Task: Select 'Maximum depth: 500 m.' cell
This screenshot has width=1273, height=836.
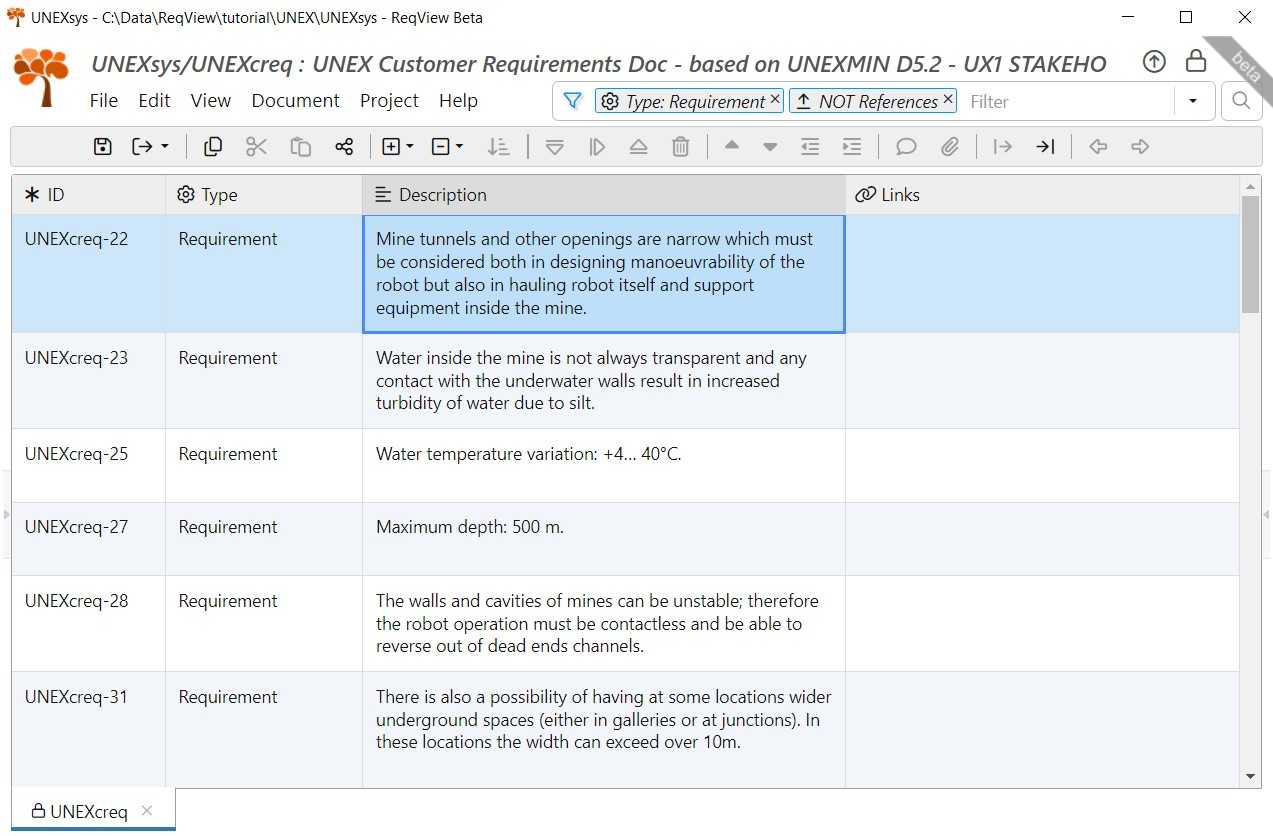Action: [604, 539]
